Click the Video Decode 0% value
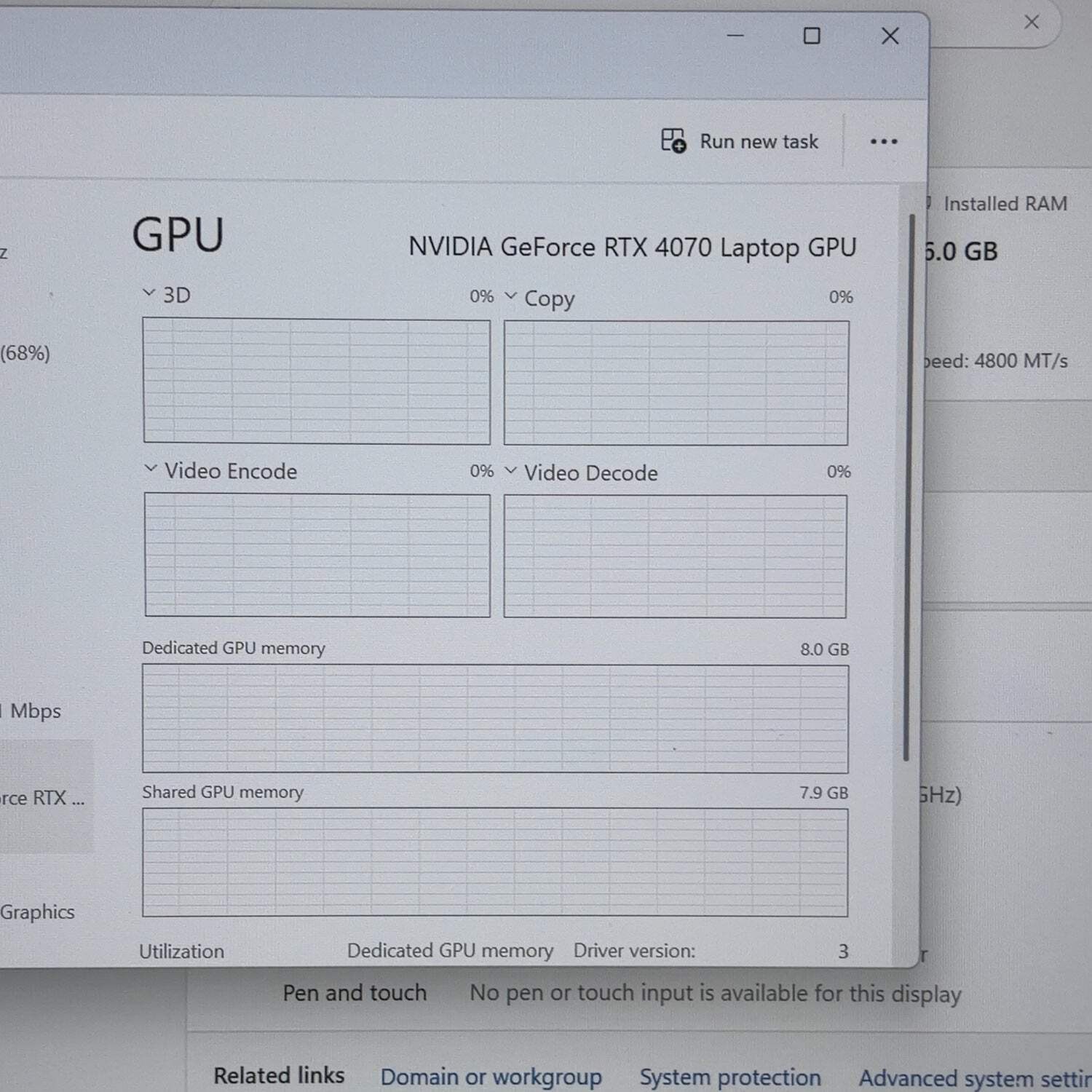The width and height of the screenshot is (1092, 1092). coord(839,472)
